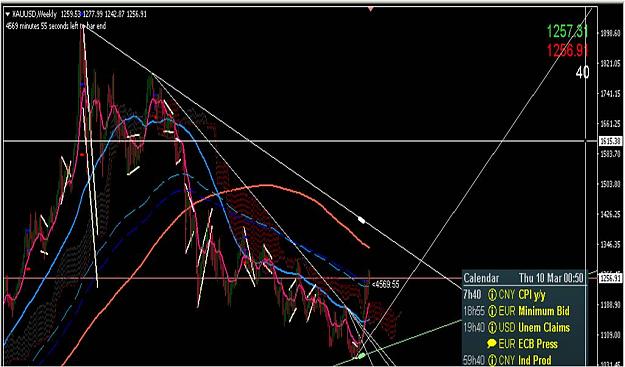
Task: Click the info icon for CNY Ind Prod
Action: pyautogui.click(x=492, y=360)
